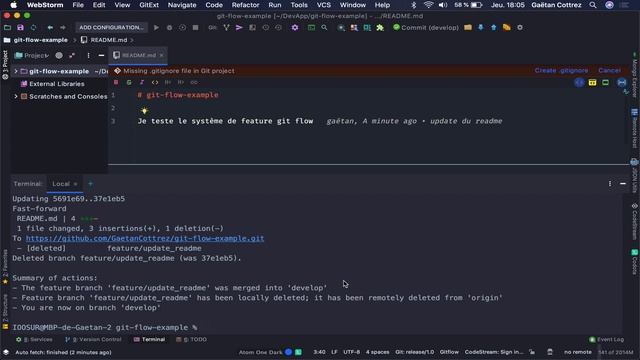
Task: Toggle italic in markdown toolbar
Action: (x=142, y=82)
